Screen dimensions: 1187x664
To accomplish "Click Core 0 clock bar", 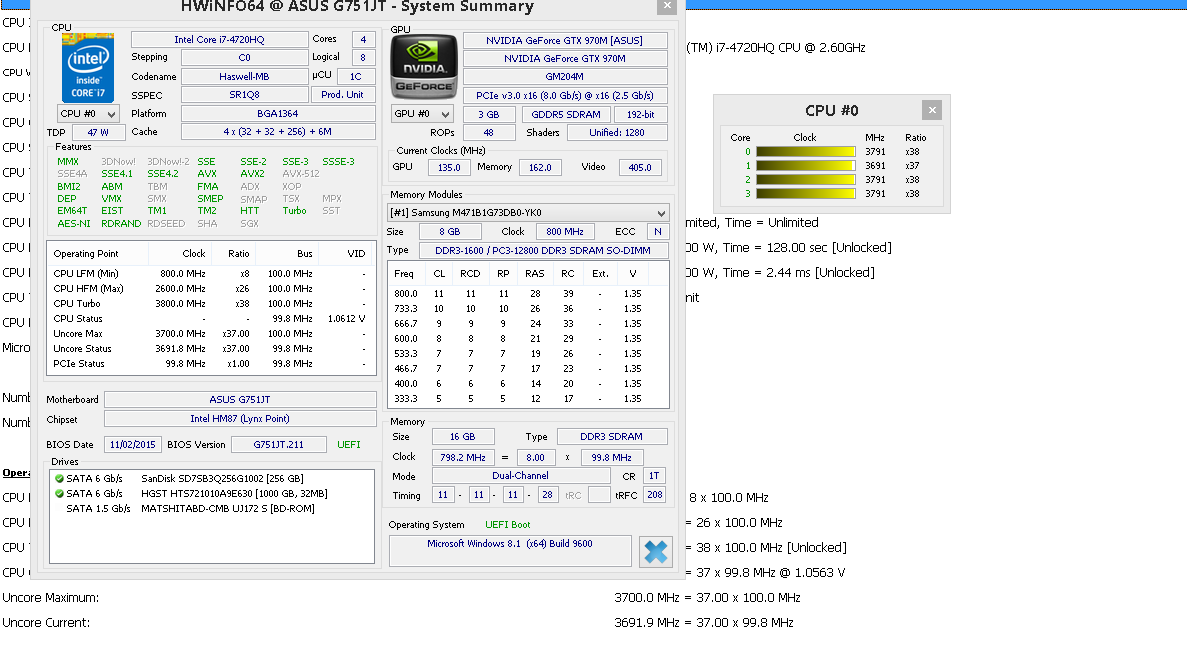I will pos(805,152).
